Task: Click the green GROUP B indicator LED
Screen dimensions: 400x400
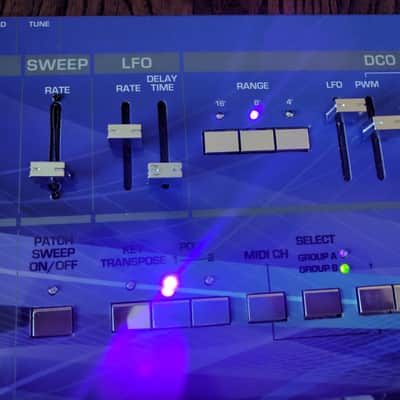Action: point(345,269)
